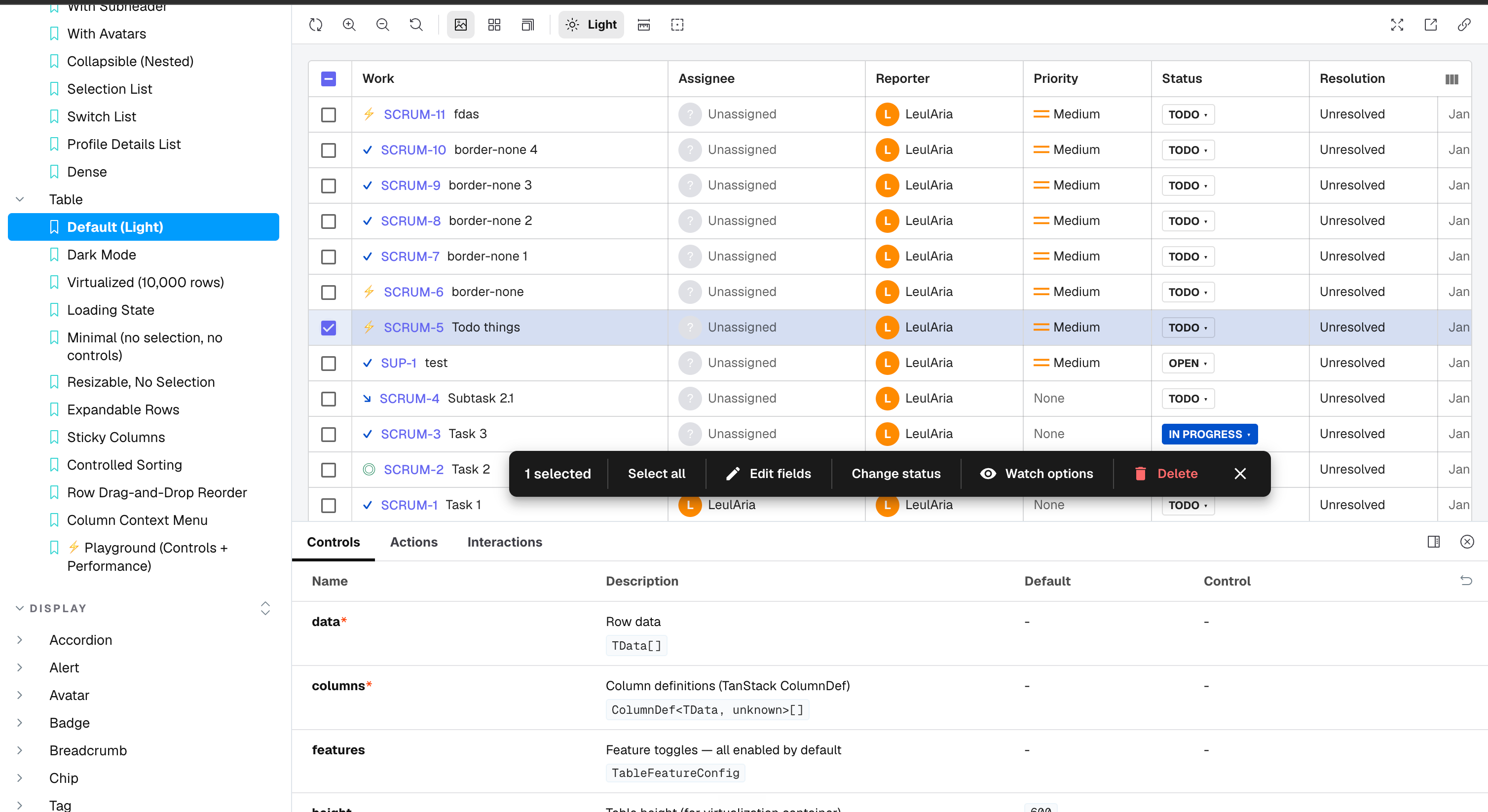Viewport: 1488px width, 812px height.
Task: Check the SCRUM-9 row checkbox
Action: pos(328,185)
